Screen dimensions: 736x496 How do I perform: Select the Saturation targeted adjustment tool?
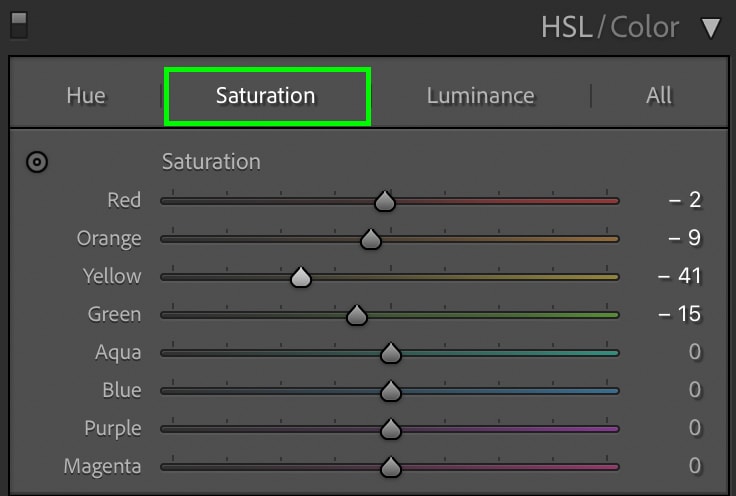pyautogui.click(x=37, y=162)
